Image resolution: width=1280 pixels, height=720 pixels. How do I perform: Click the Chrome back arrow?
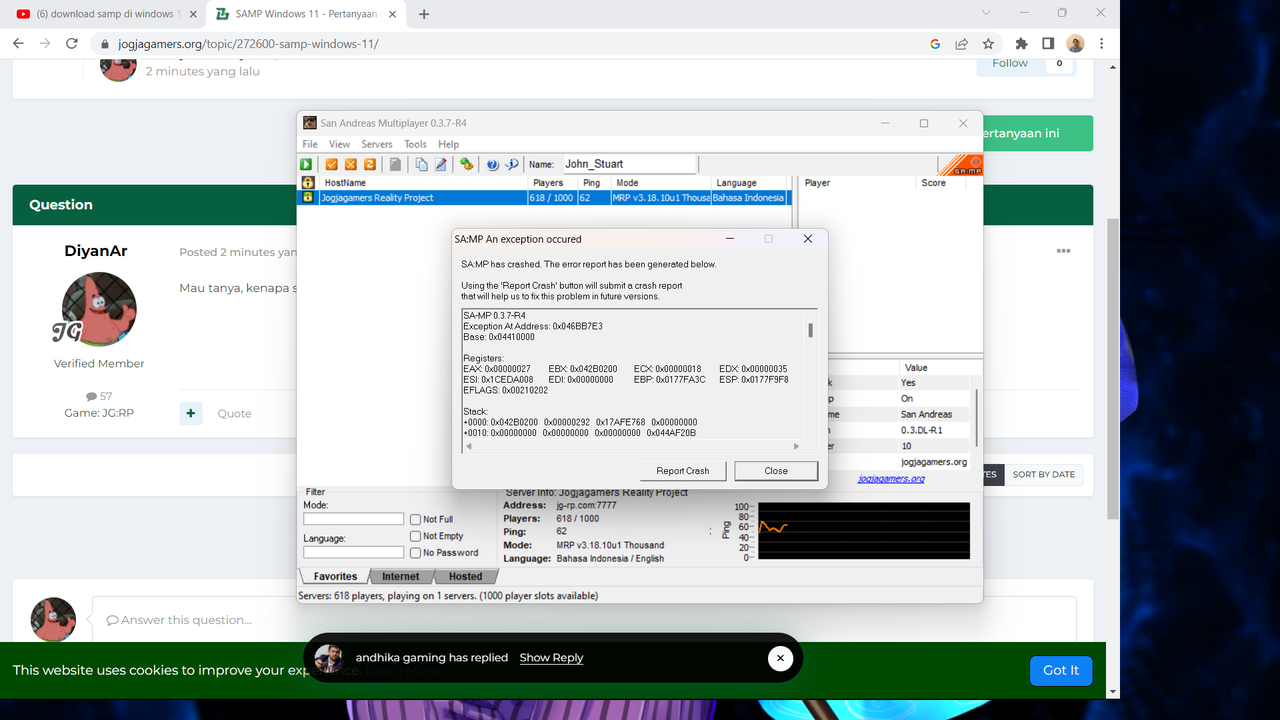(18, 44)
